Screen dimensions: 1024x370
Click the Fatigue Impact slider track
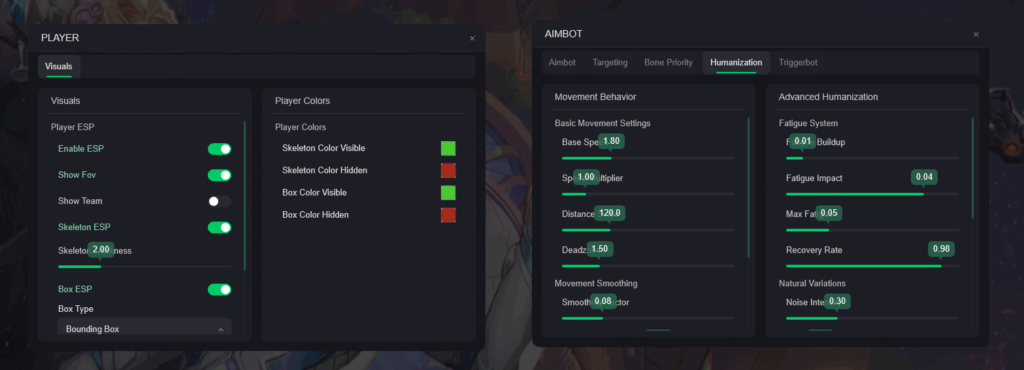point(872,194)
